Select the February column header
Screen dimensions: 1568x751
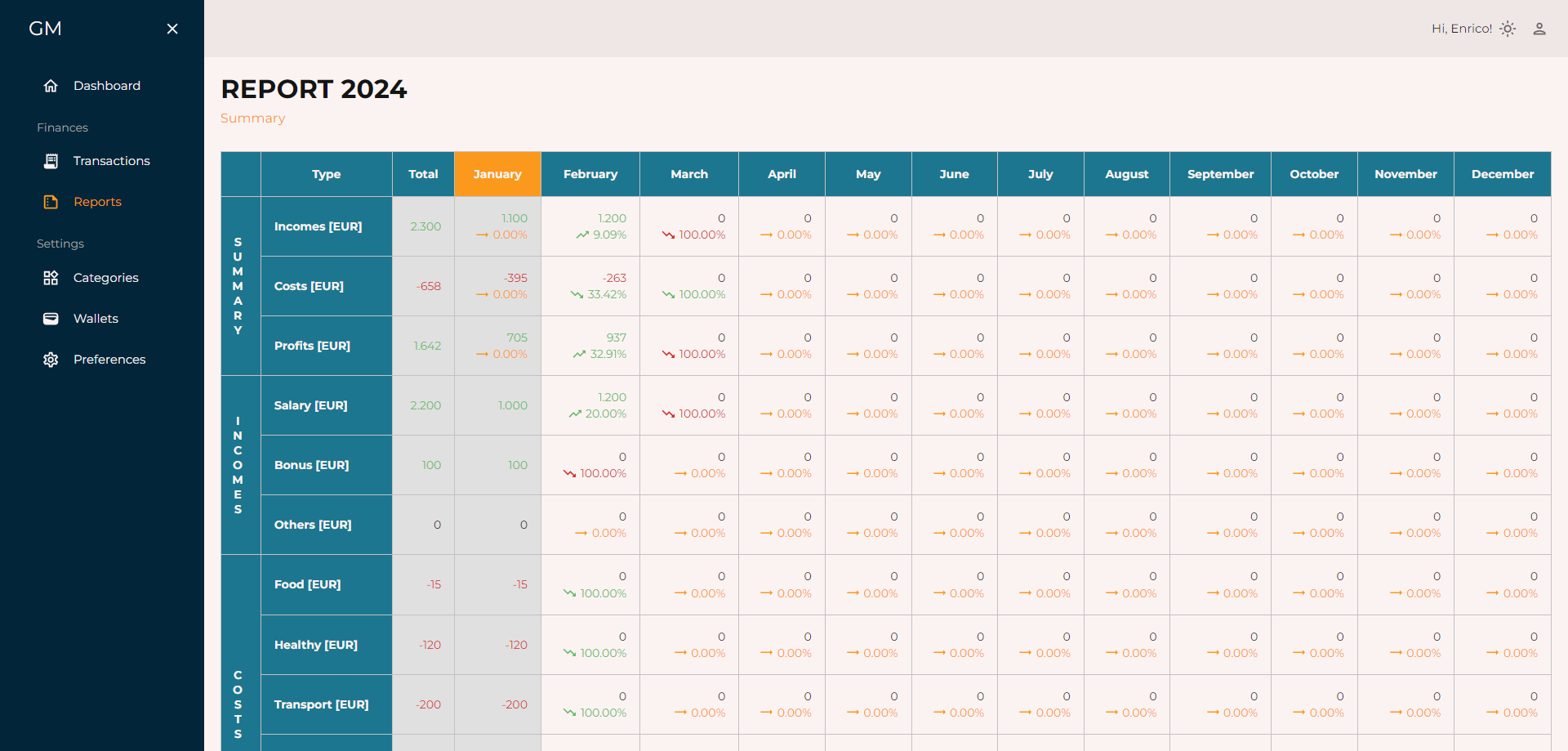tap(590, 174)
